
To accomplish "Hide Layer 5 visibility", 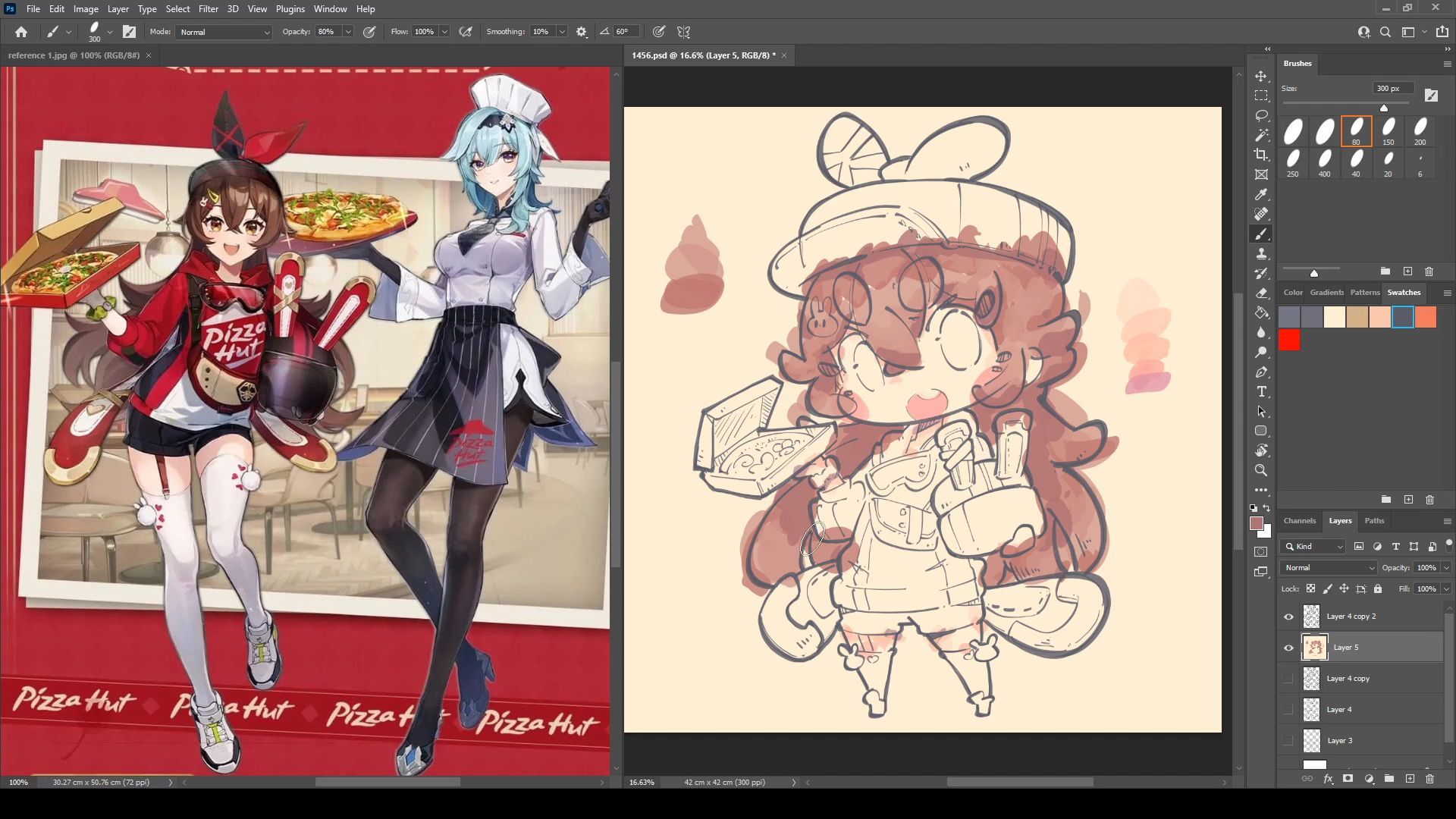I will pos(1288,648).
